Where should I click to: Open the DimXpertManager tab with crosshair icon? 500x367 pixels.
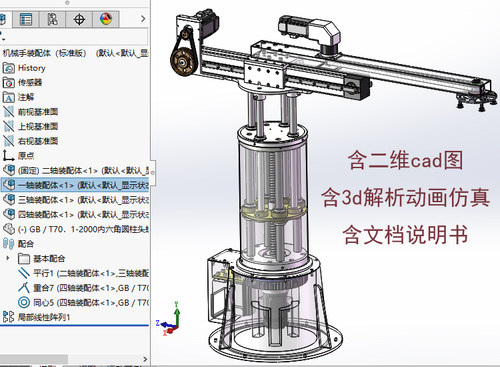(79, 19)
